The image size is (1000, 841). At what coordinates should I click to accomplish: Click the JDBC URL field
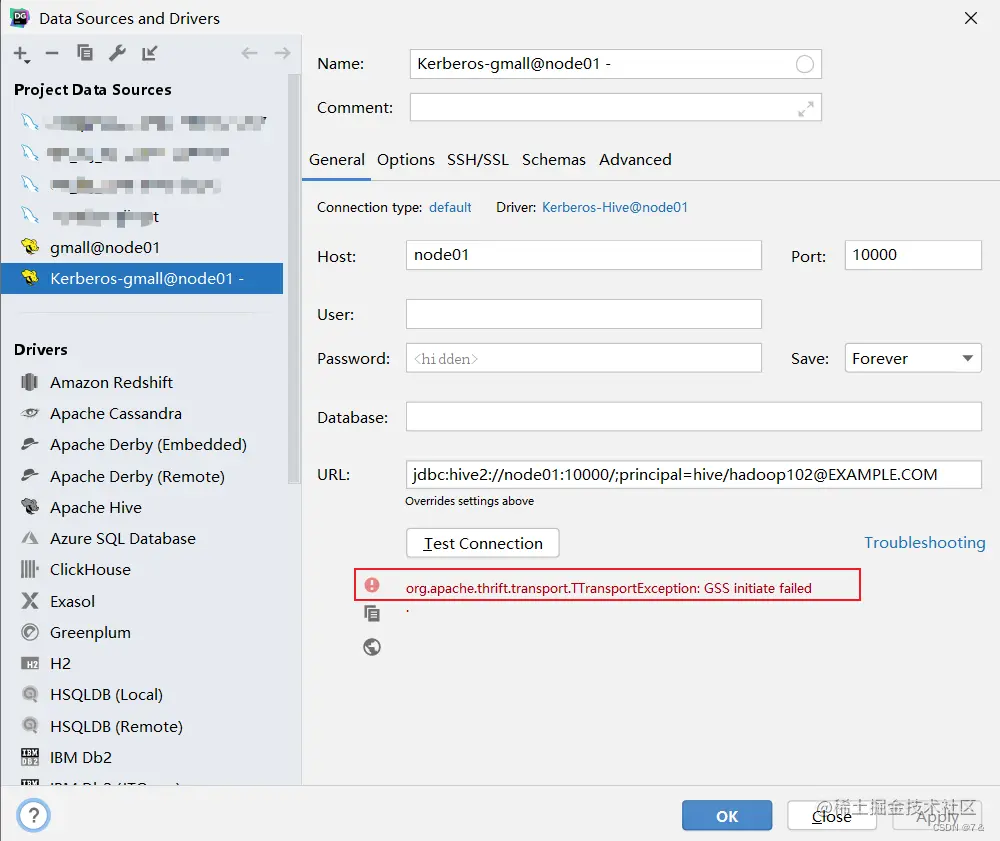click(x=693, y=475)
